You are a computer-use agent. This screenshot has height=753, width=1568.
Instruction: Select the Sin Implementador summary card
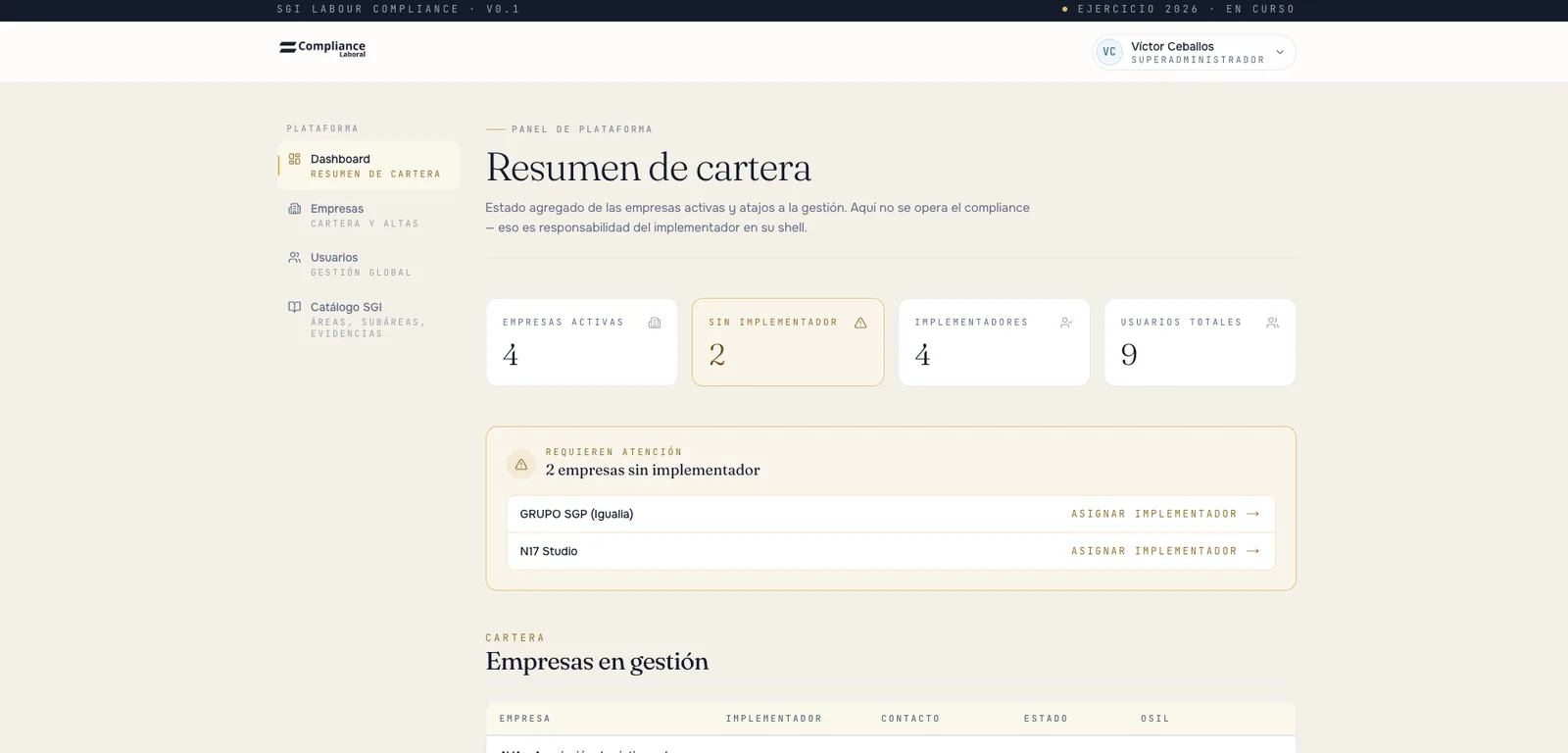tap(788, 342)
